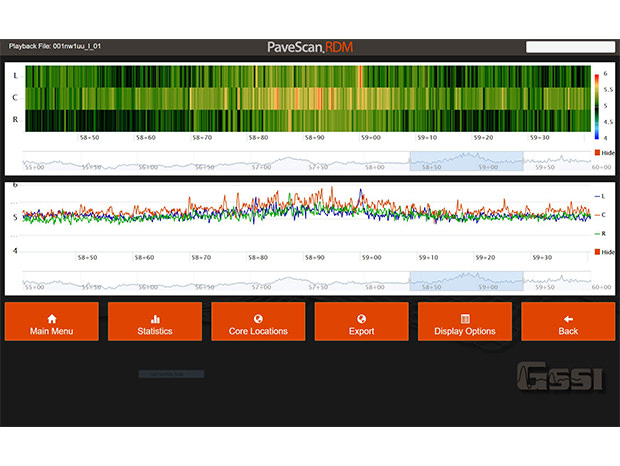Click 55+00 label in line chart overview navigator
The height and width of the screenshot is (466, 620).
pyautogui.click(x=35, y=287)
